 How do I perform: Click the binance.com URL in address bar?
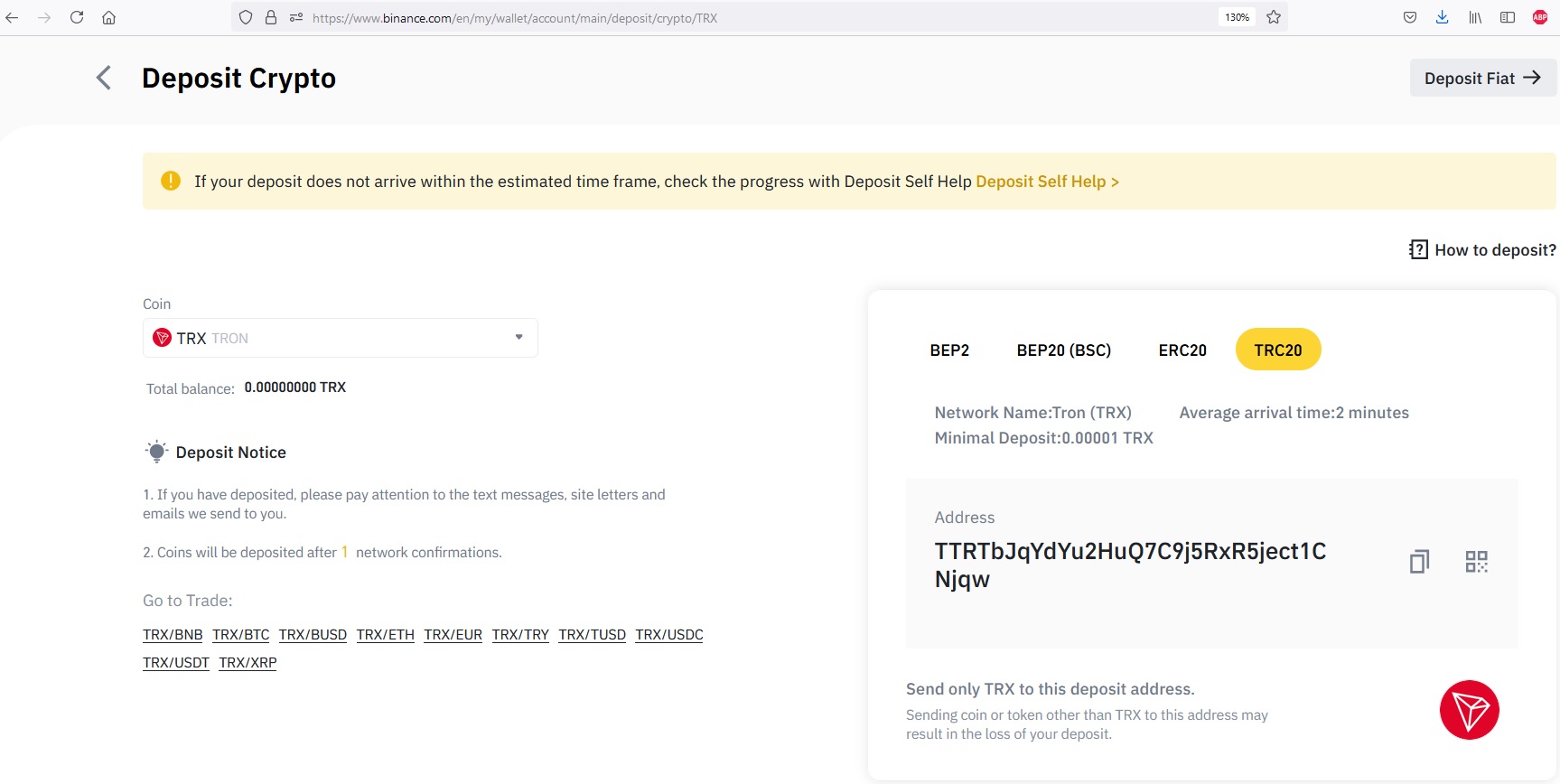pos(515,17)
